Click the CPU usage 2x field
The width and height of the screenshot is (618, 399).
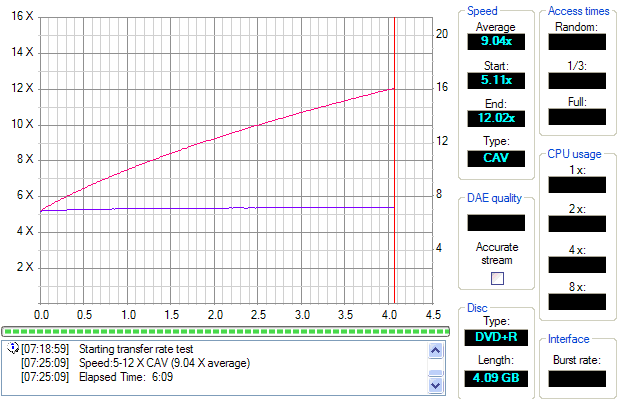pyautogui.click(x=577, y=224)
